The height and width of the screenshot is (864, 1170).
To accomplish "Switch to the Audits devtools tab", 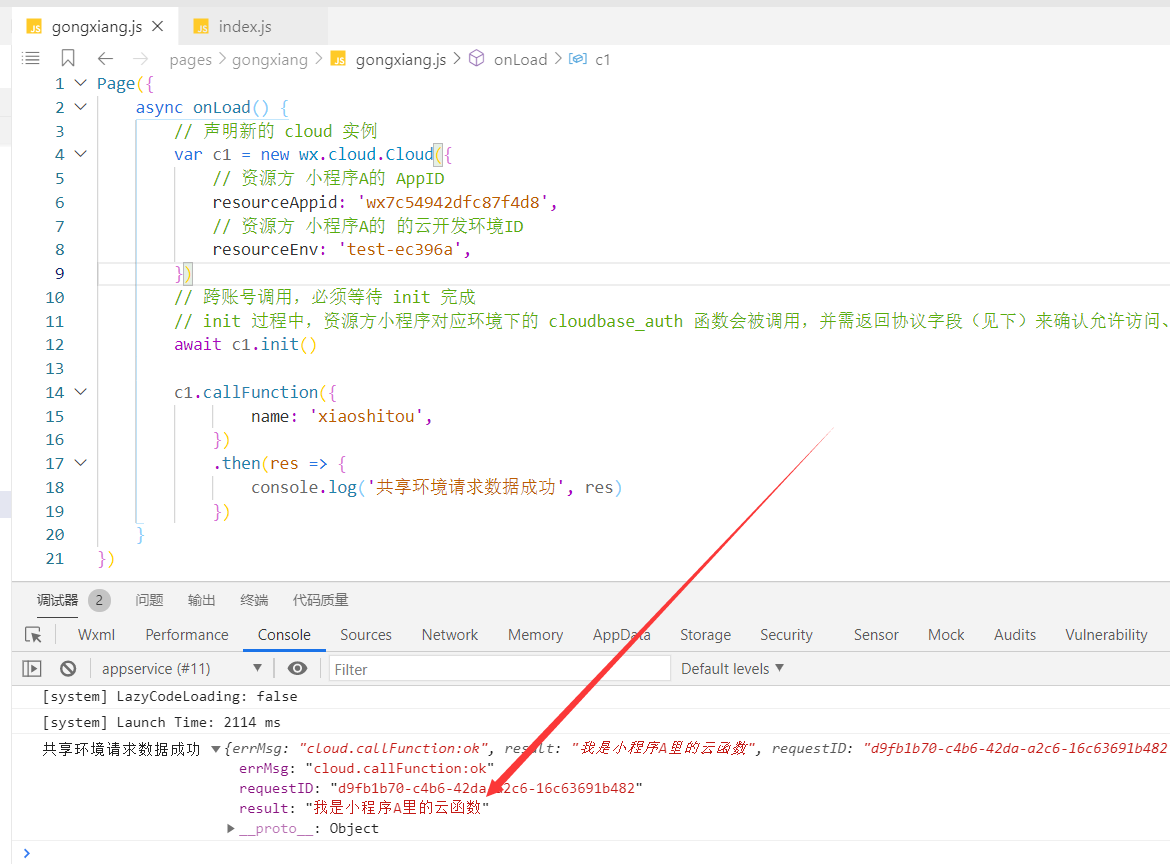I will pyautogui.click(x=1014, y=635).
